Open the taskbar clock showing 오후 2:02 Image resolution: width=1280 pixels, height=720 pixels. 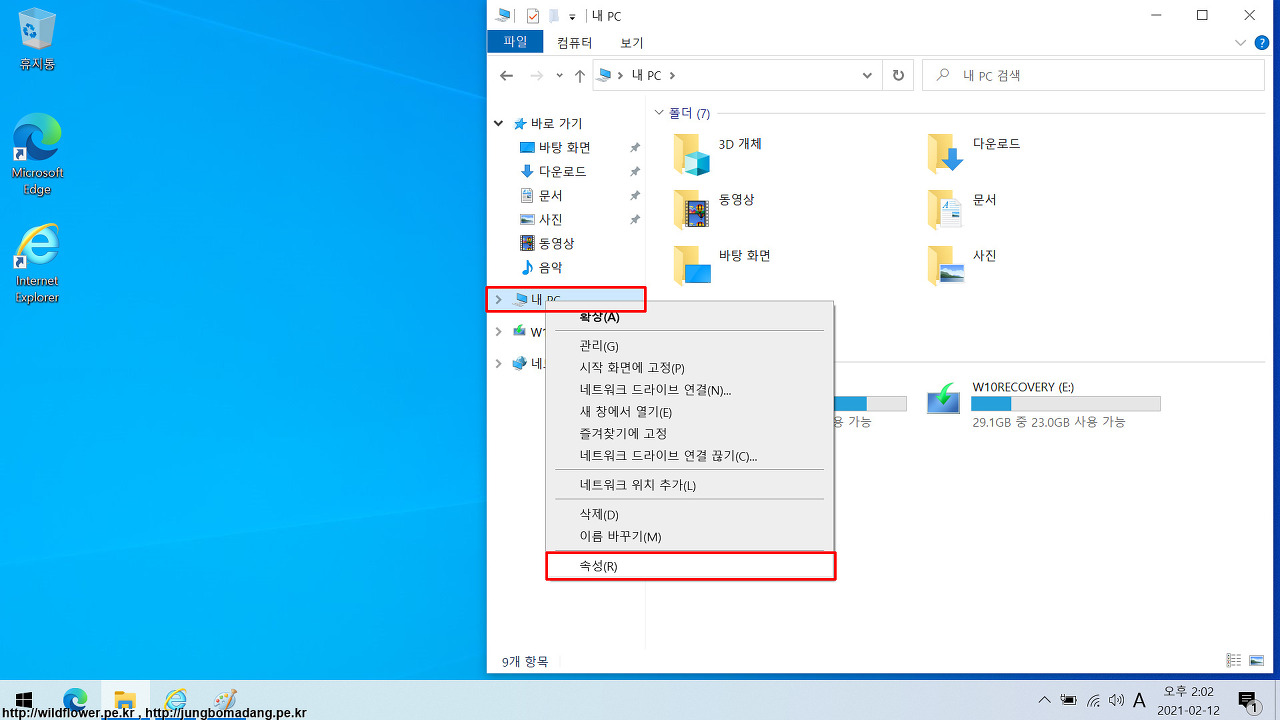point(1188,700)
